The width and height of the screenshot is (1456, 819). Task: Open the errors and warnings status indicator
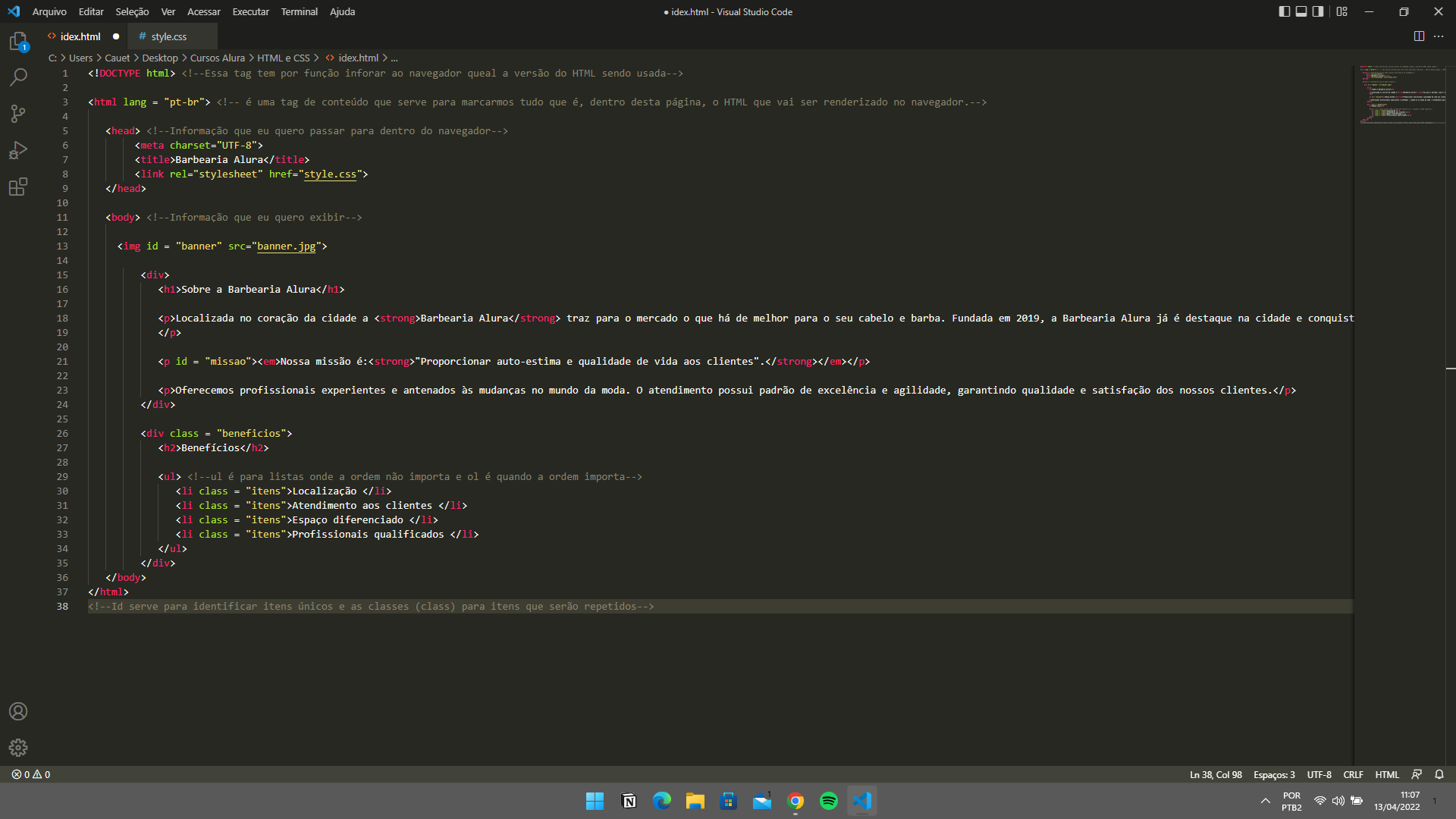(x=31, y=774)
